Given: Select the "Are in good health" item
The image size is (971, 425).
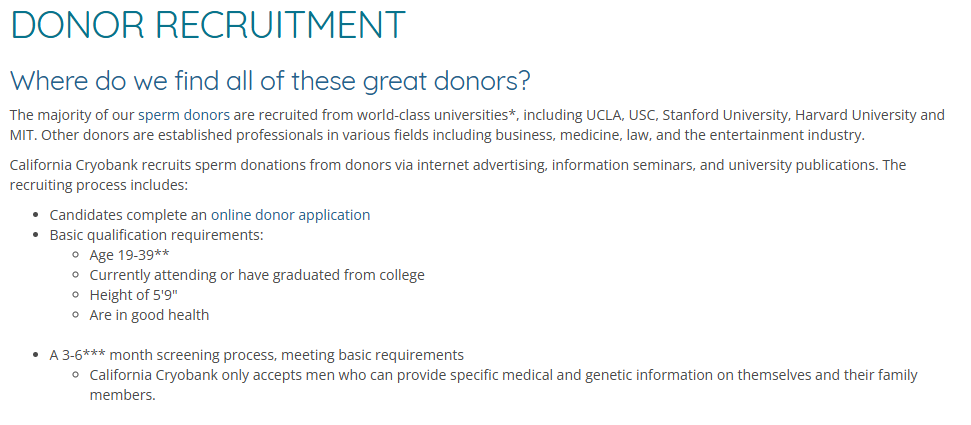Looking at the screenshot, I should tap(149, 315).
